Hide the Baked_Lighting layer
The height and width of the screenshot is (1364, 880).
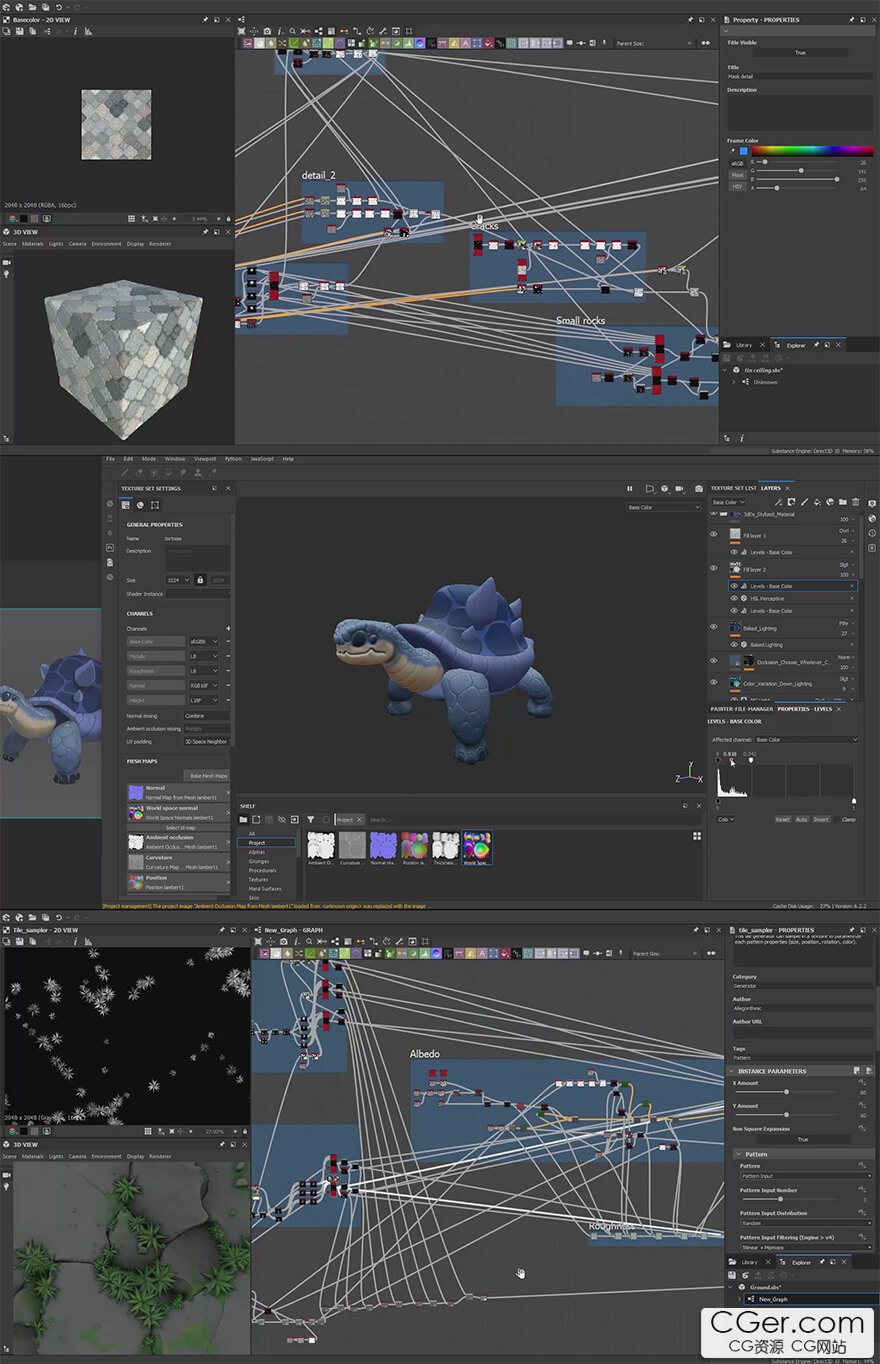[714, 627]
